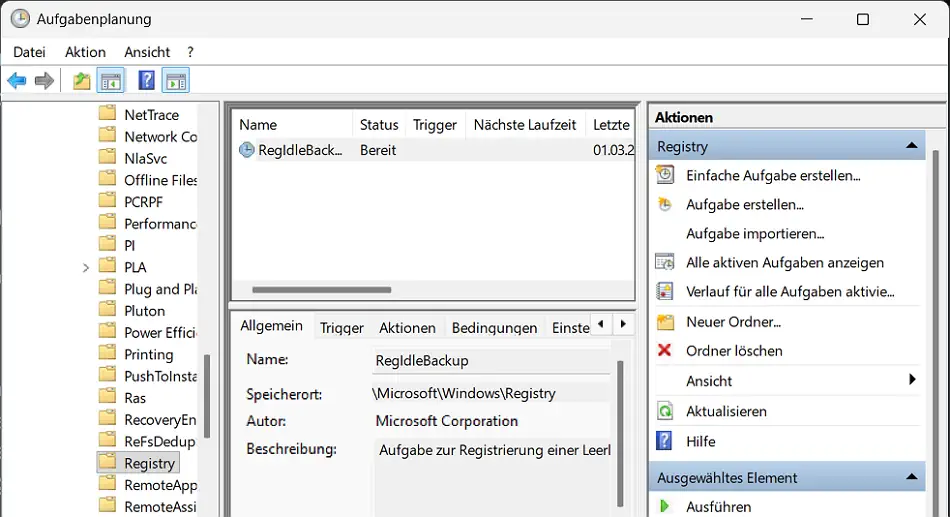The image size is (950, 517).
Task: Click the Pluton folder icon
Action: [107, 309]
